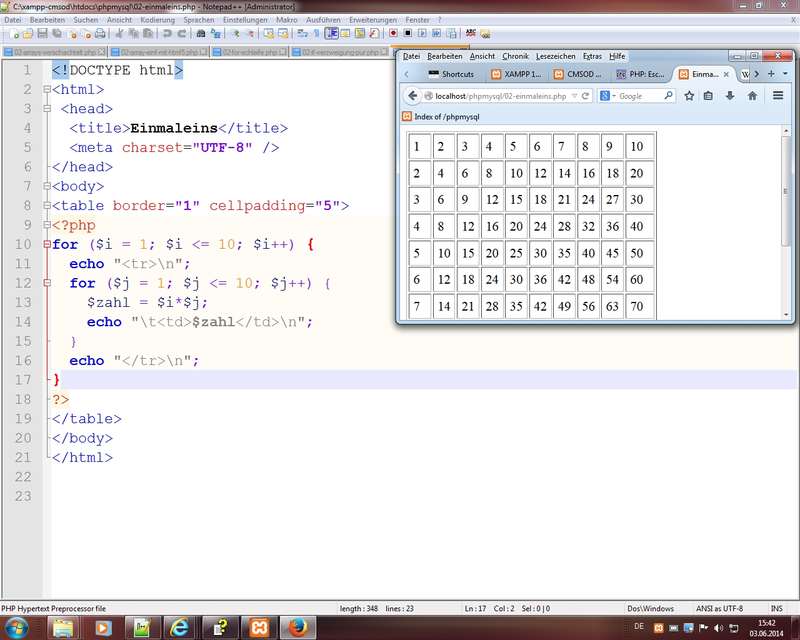
Task: Open the Lesezeichen menu in Firefox
Action: (555, 56)
